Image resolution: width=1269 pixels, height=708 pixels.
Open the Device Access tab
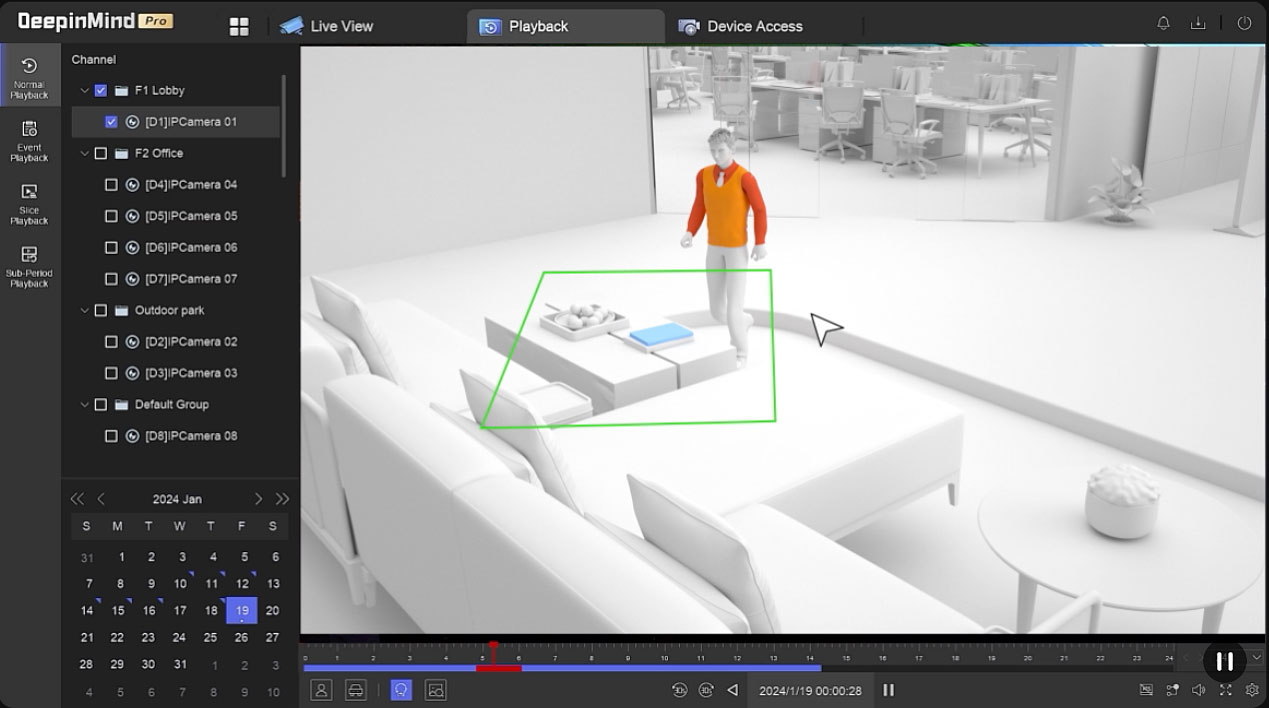[x=741, y=26]
